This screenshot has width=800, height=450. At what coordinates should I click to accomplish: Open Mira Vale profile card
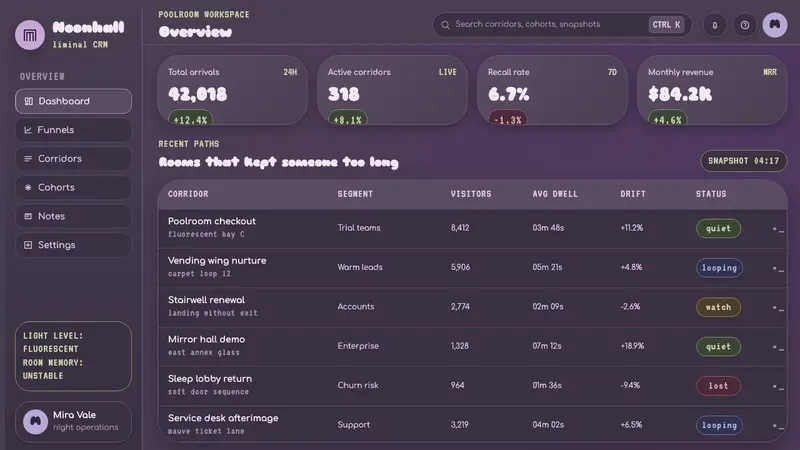coord(73,421)
